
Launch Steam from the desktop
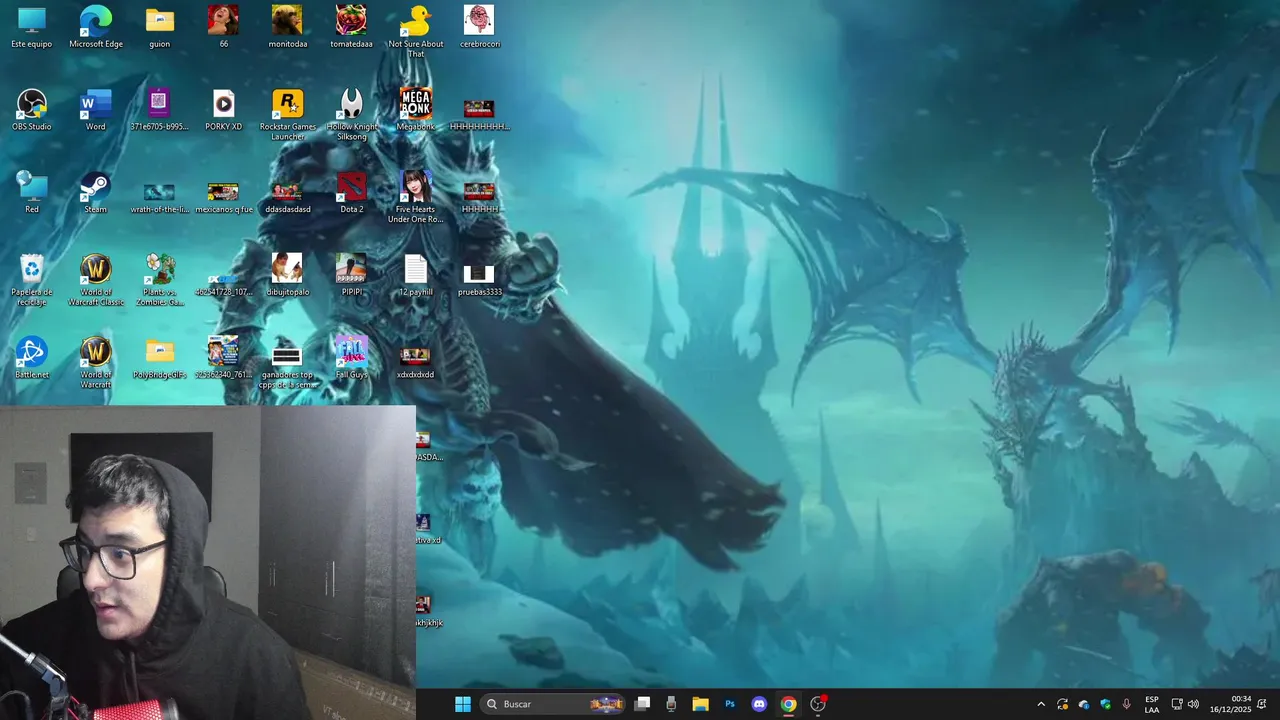coord(95,193)
